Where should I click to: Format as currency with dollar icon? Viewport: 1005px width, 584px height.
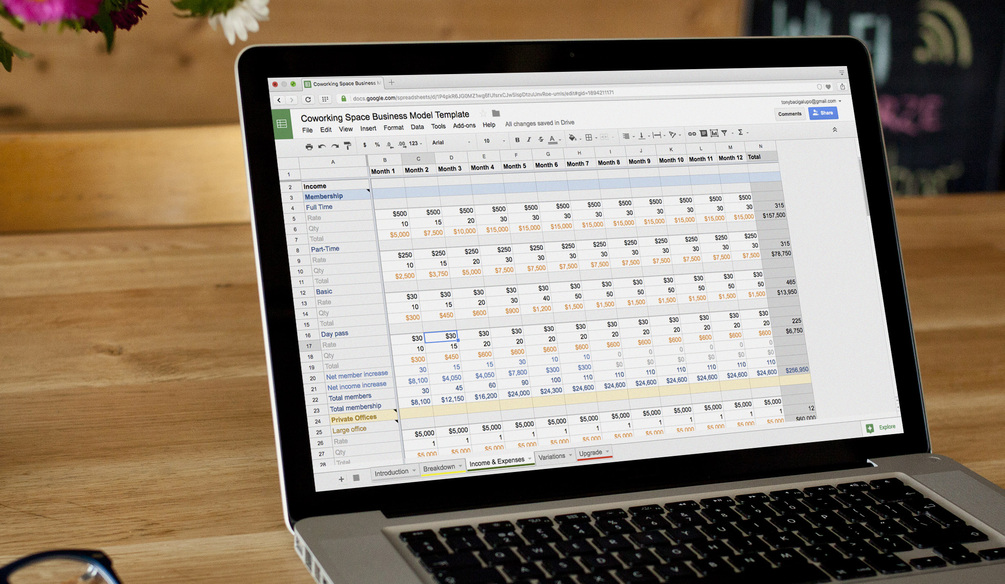coord(365,146)
